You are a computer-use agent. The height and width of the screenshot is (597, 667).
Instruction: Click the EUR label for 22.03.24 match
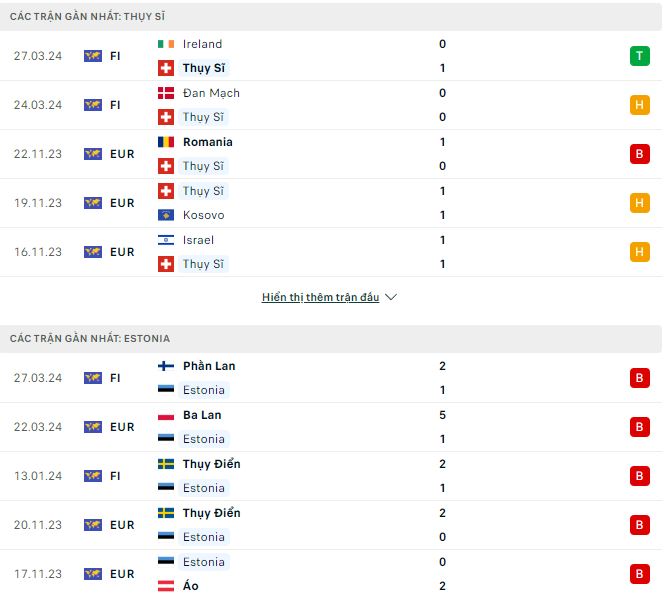122,427
